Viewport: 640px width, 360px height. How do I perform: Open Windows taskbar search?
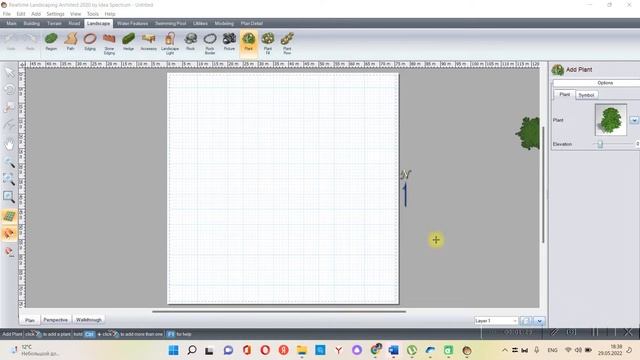191,350
